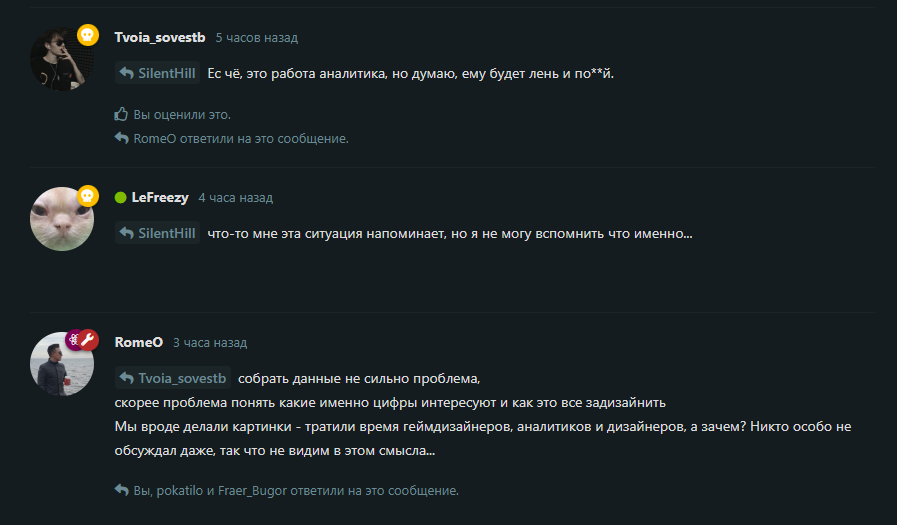Click SilentHill reply tag in Tvoia_sovestb's comment

point(157,73)
